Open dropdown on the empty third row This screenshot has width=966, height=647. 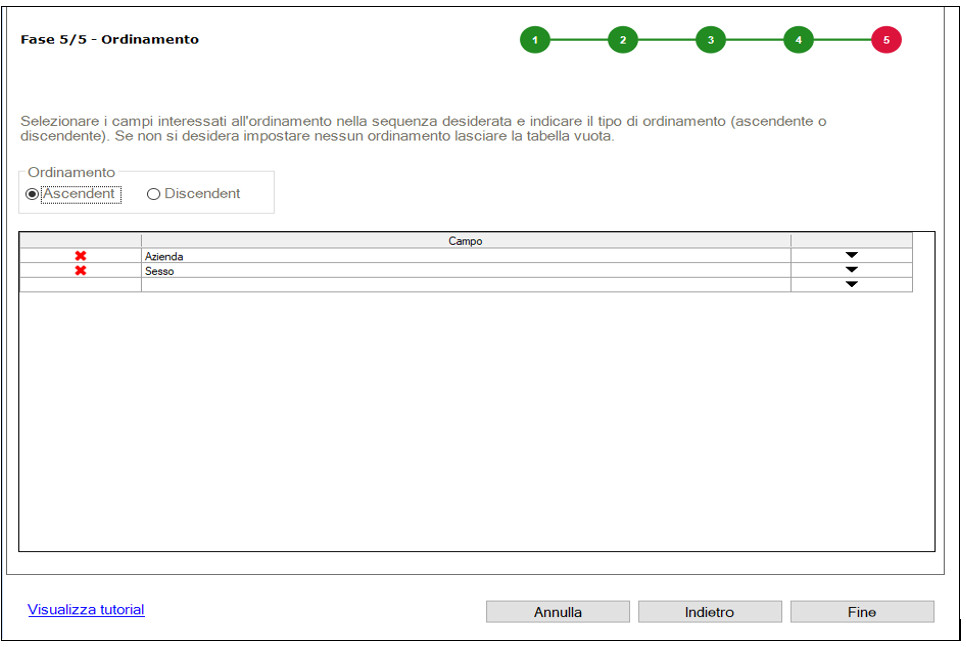851,285
